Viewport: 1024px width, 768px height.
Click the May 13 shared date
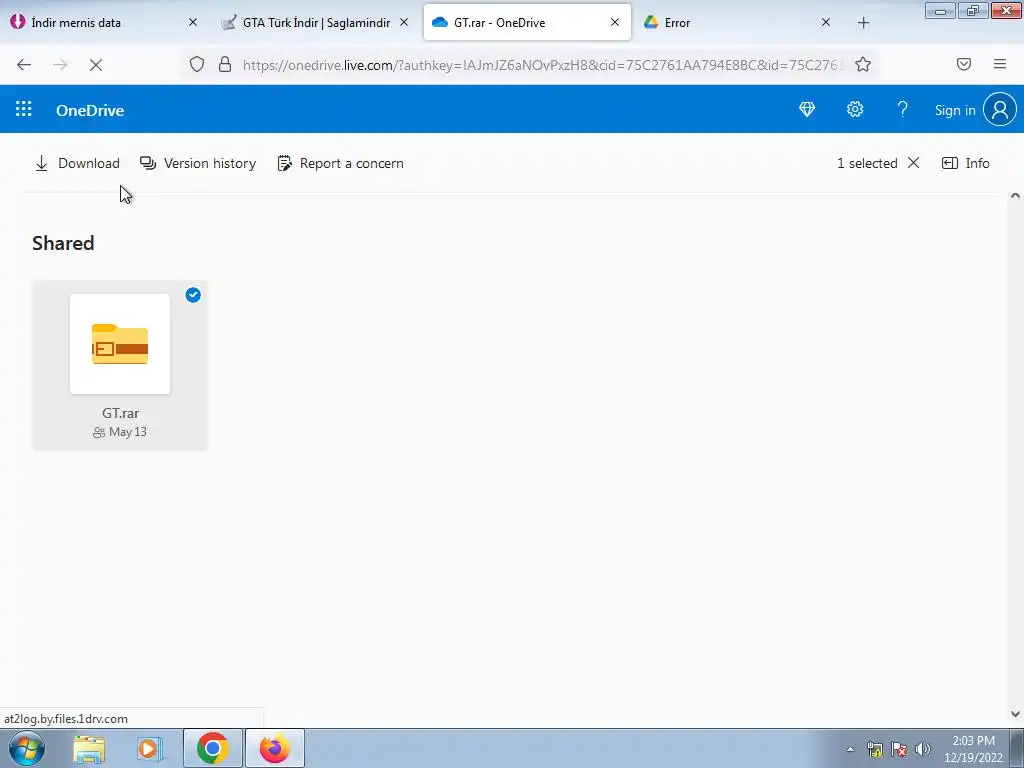coord(127,432)
